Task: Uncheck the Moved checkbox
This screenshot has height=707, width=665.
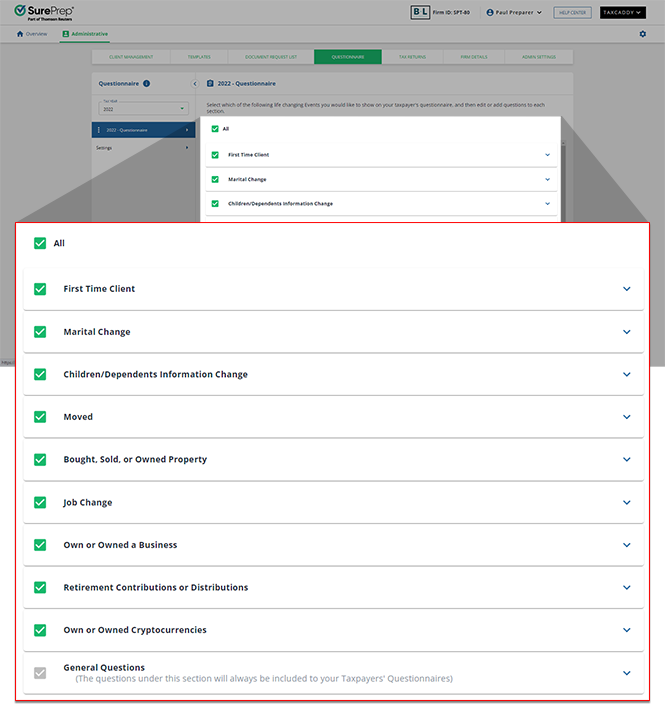Action: point(40,417)
